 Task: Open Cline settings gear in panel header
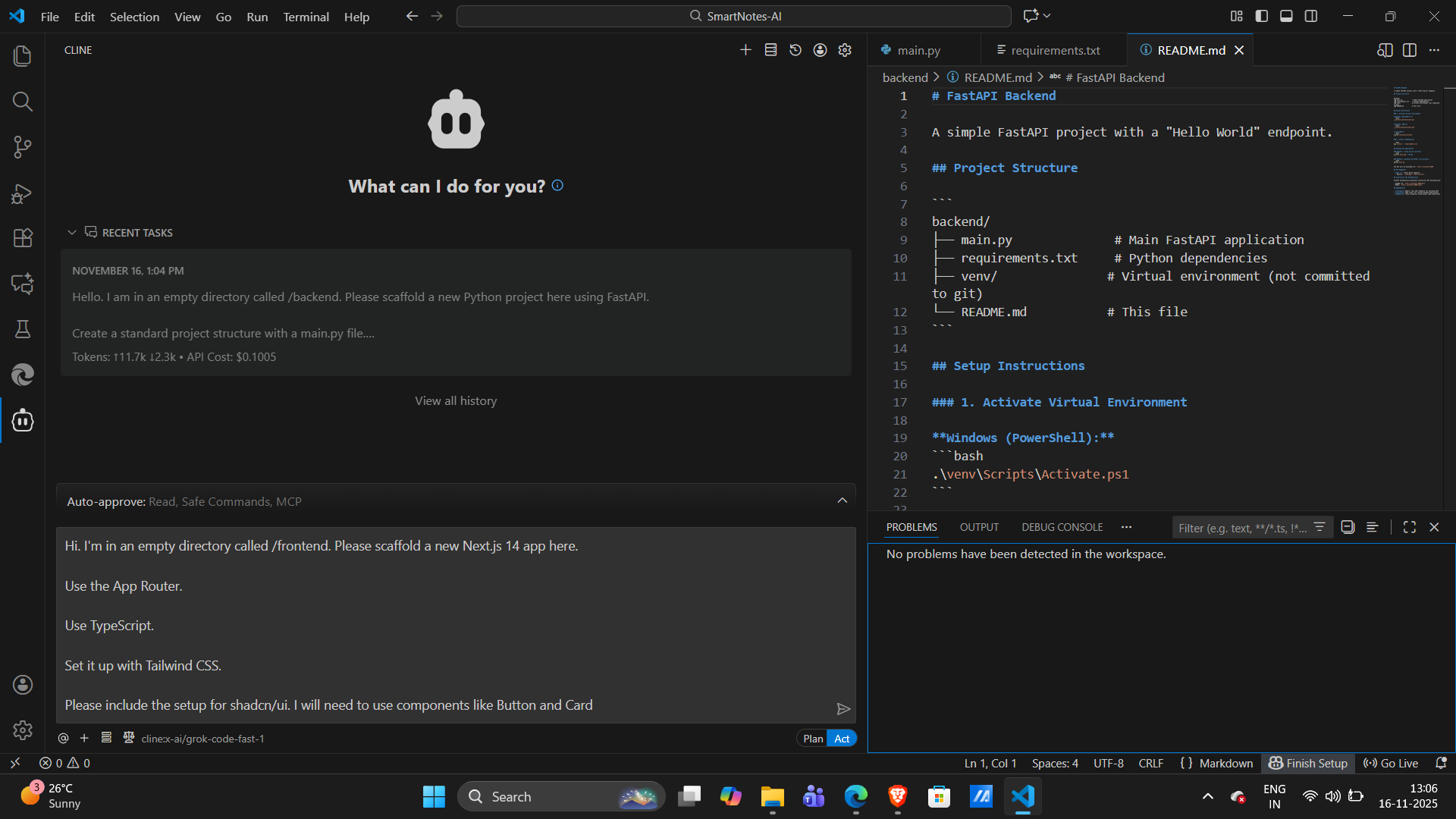pos(845,50)
